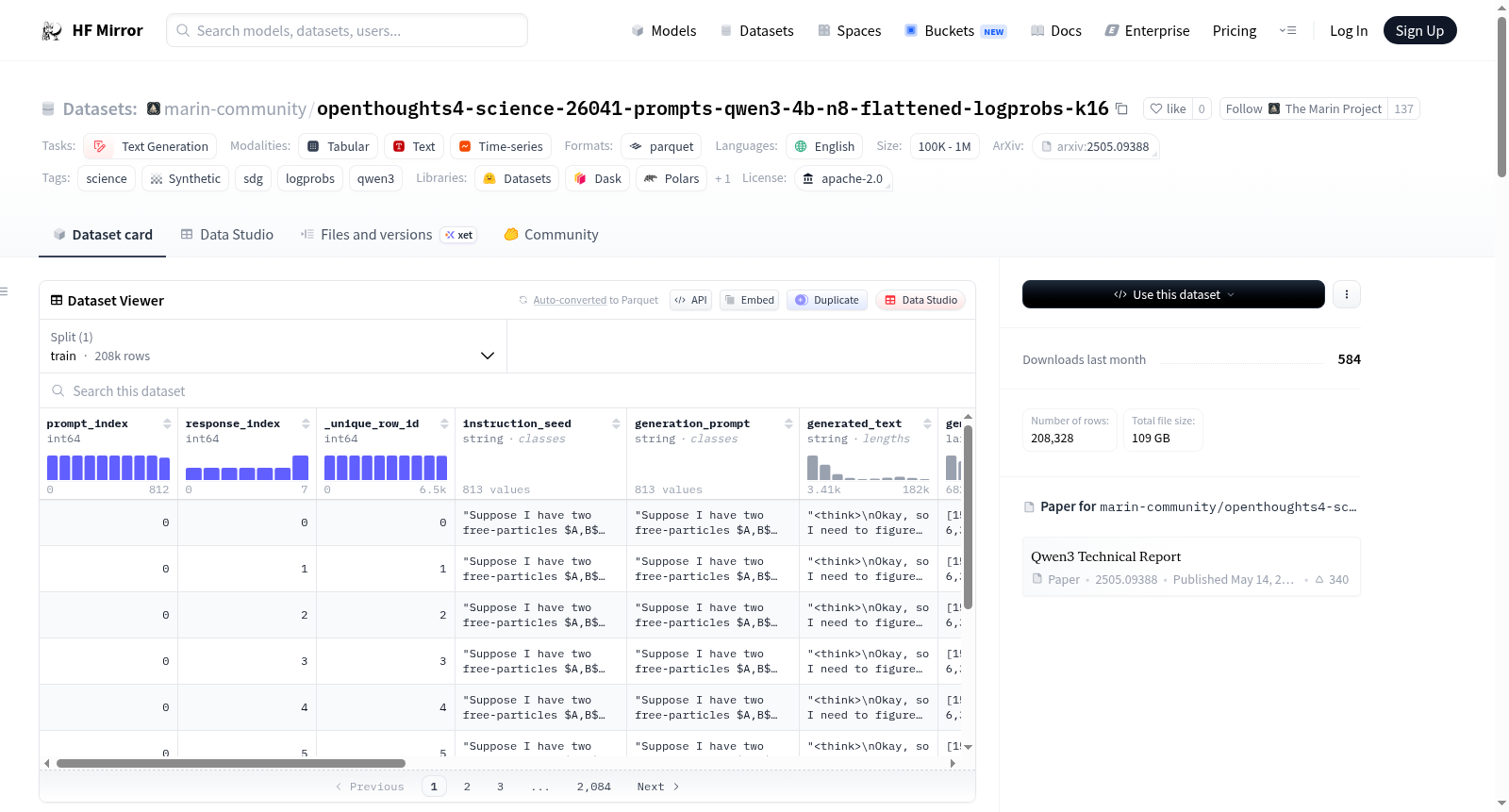Sort by generated_text column
The height and width of the screenshot is (812, 1509).
point(927,423)
